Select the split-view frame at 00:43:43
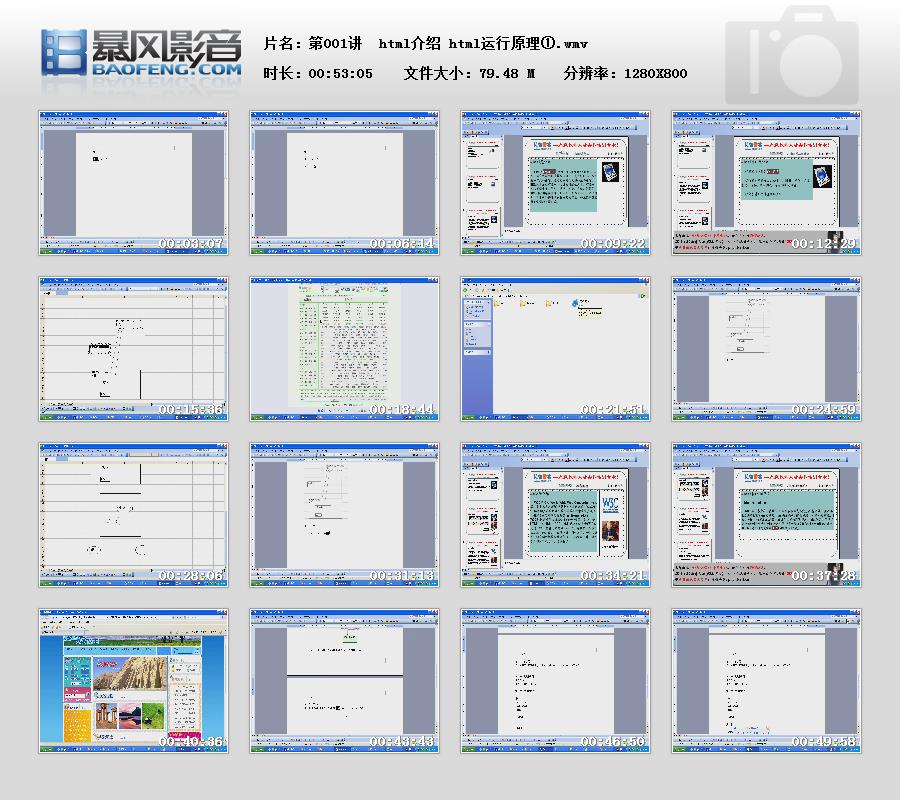Viewport: 900px width, 800px height. [x=345, y=681]
